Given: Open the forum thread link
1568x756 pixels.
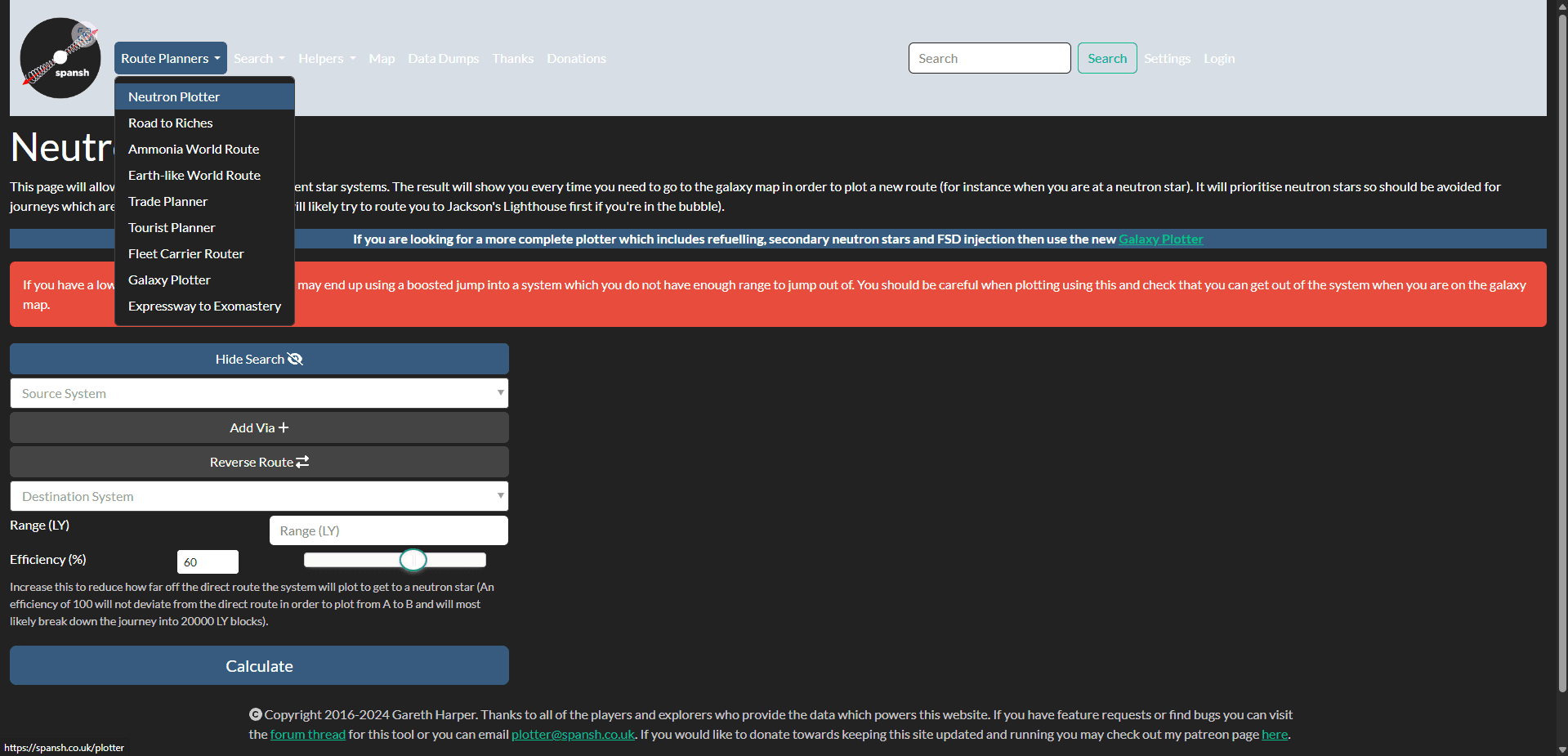Looking at the screenshot, I should tap(308, 734).
